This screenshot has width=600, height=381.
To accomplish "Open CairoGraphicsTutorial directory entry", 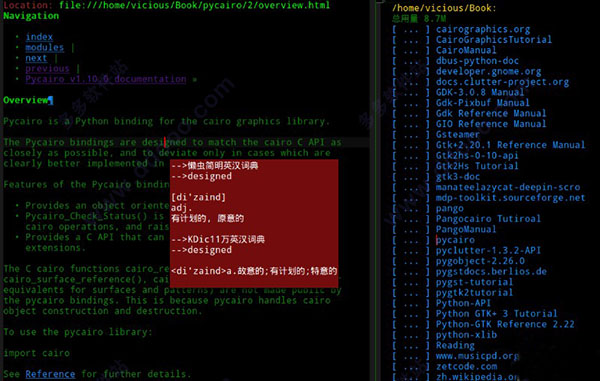I will [x=494, y=40].
